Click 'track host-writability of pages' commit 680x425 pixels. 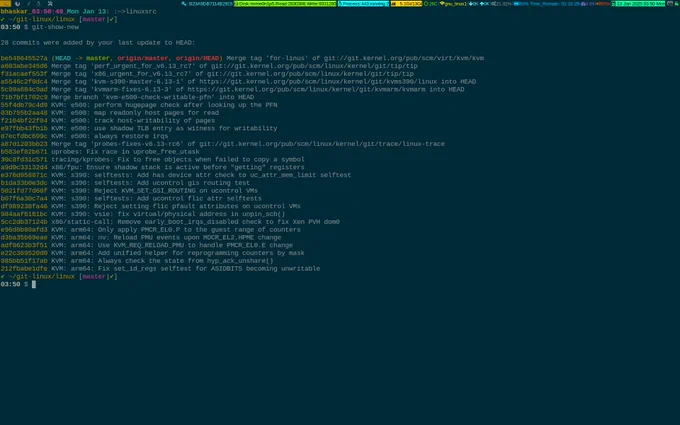tap(108, 121)
